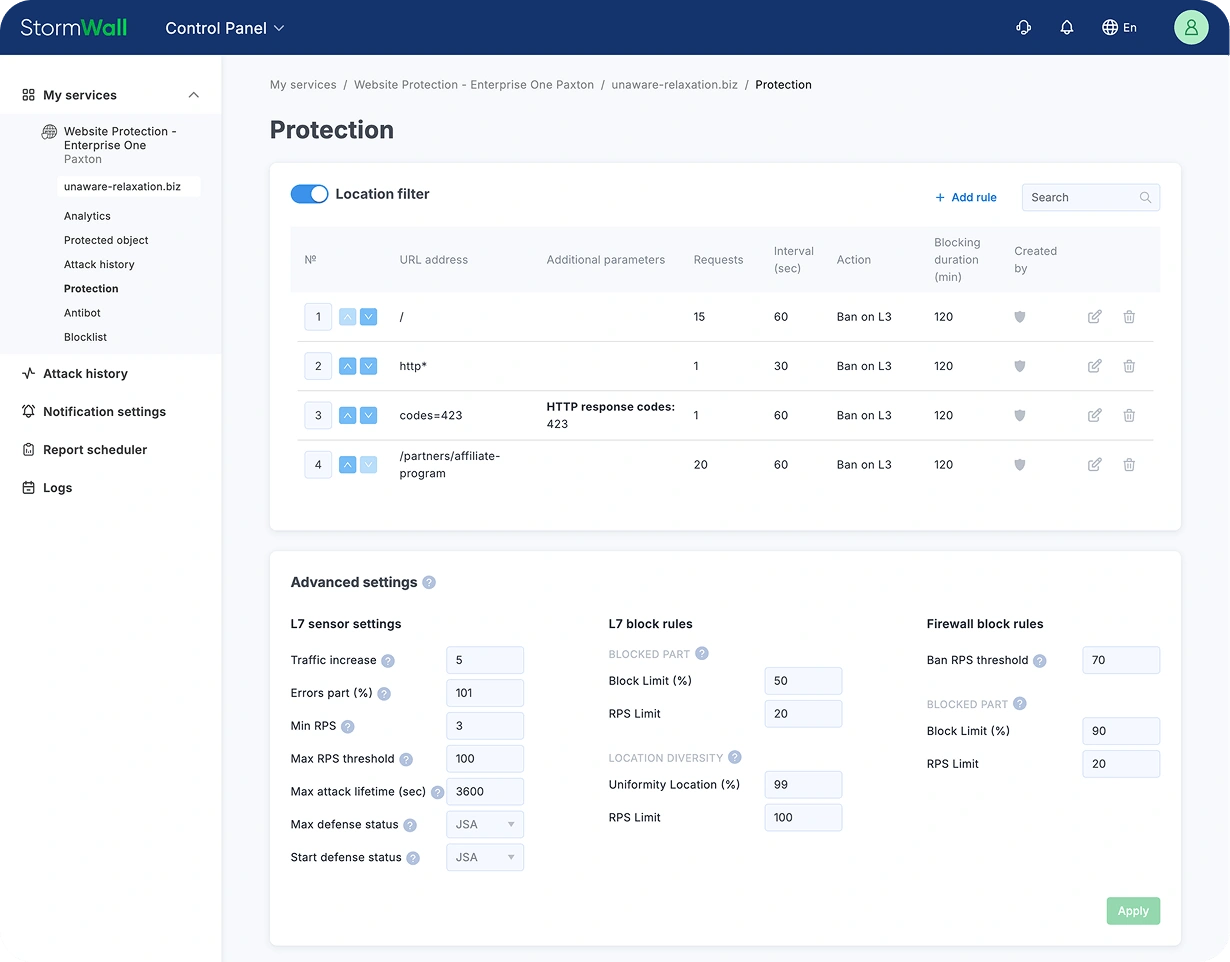Image resolution: width=1230 pixels, height=962 pixels.
Task: Move rule 1 down
Action: [368, 317]
